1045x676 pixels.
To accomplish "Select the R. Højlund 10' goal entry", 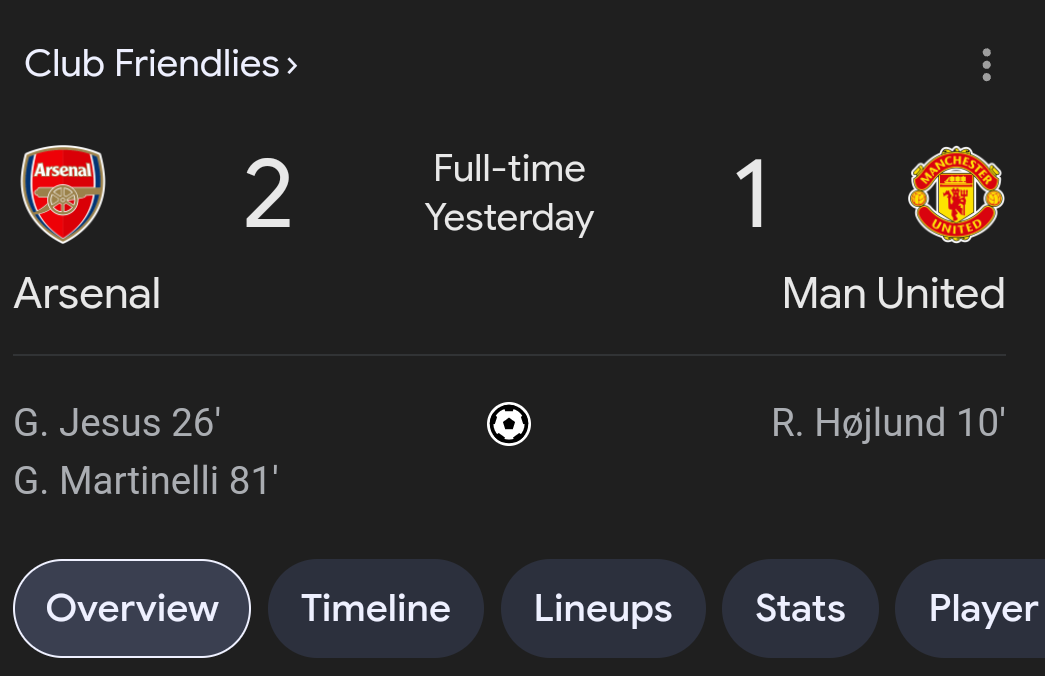I will click(888, 423).
